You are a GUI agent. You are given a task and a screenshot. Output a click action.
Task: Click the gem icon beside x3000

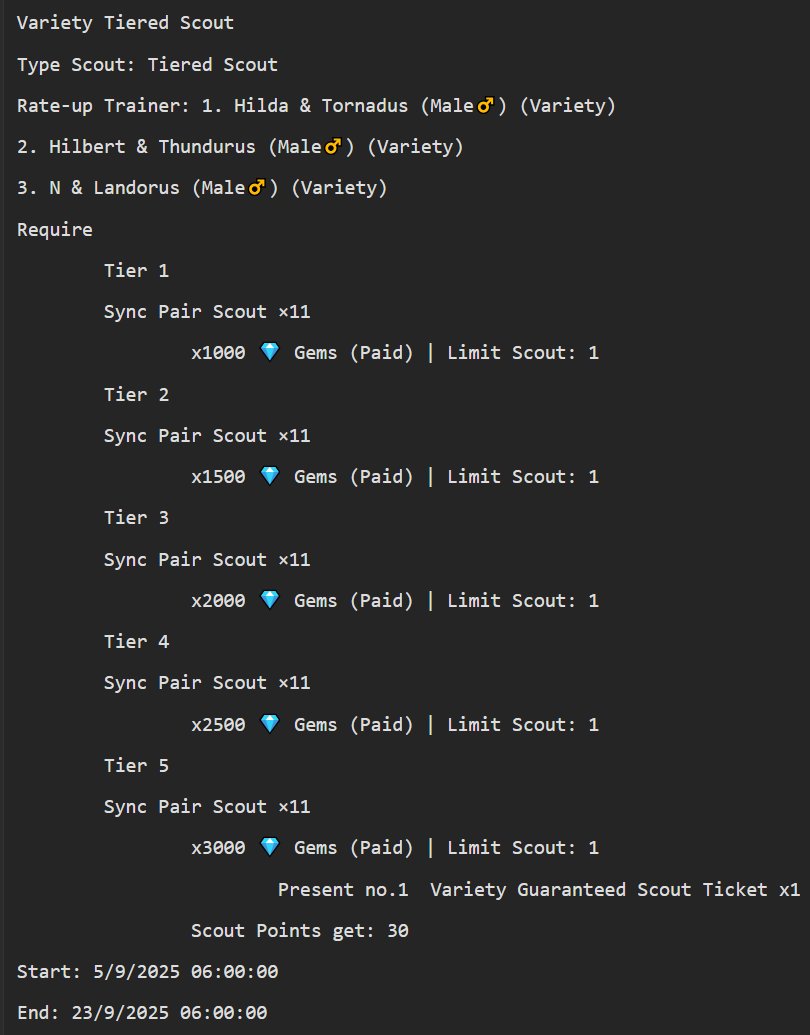[x=269, y=847]
